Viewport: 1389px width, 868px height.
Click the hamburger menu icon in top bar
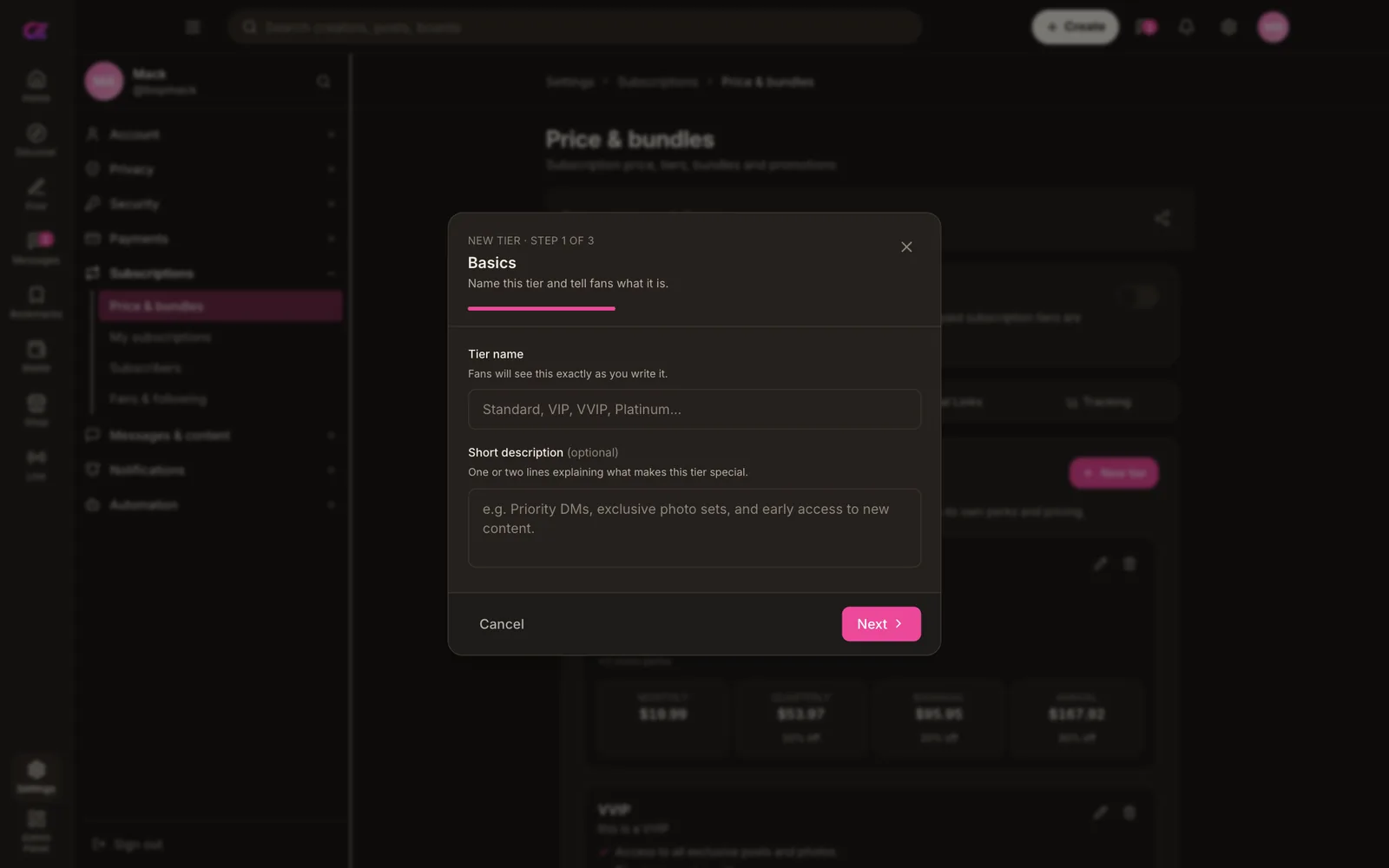[x=193, y=27]
